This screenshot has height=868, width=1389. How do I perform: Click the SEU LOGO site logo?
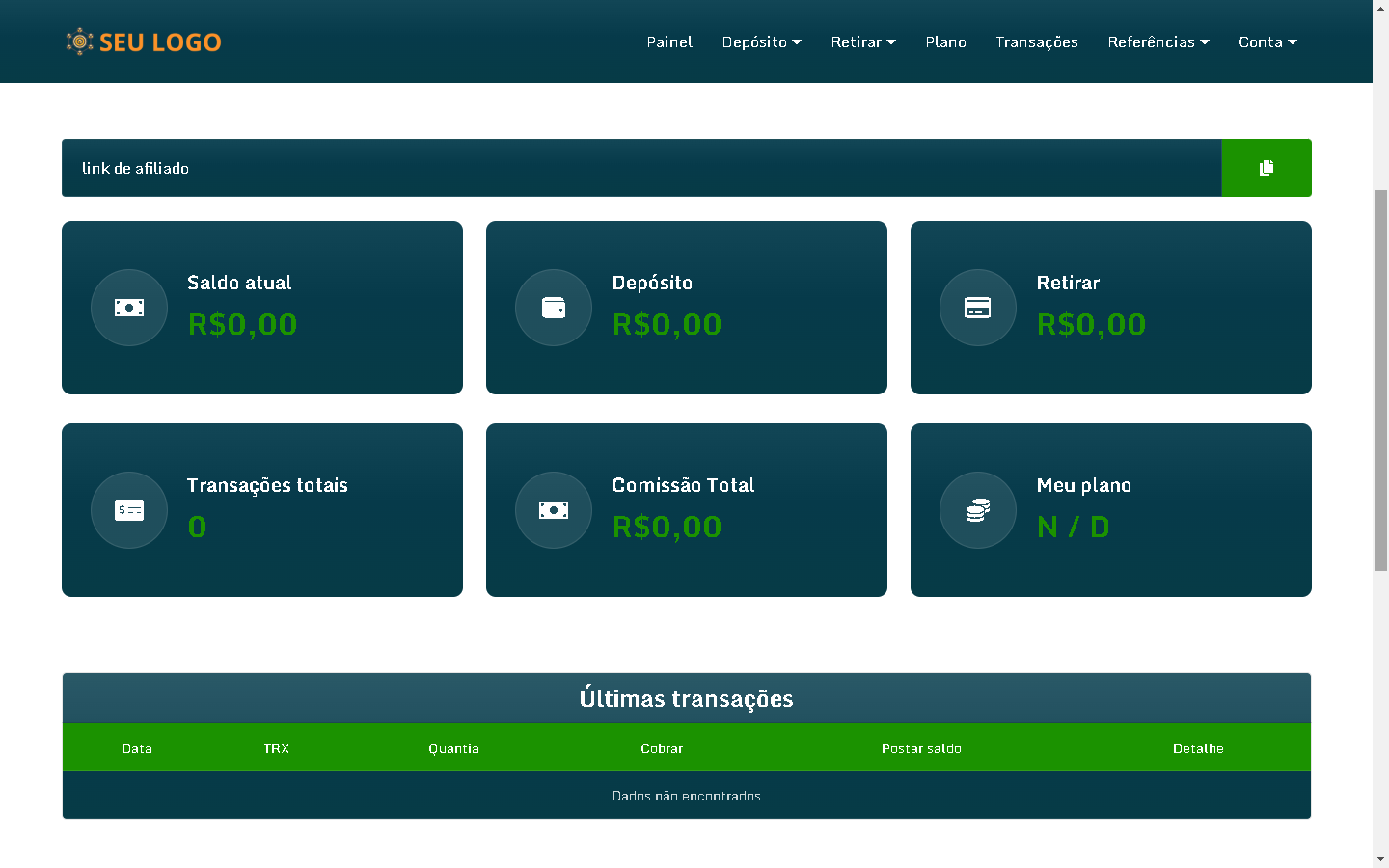click(144, 41)
